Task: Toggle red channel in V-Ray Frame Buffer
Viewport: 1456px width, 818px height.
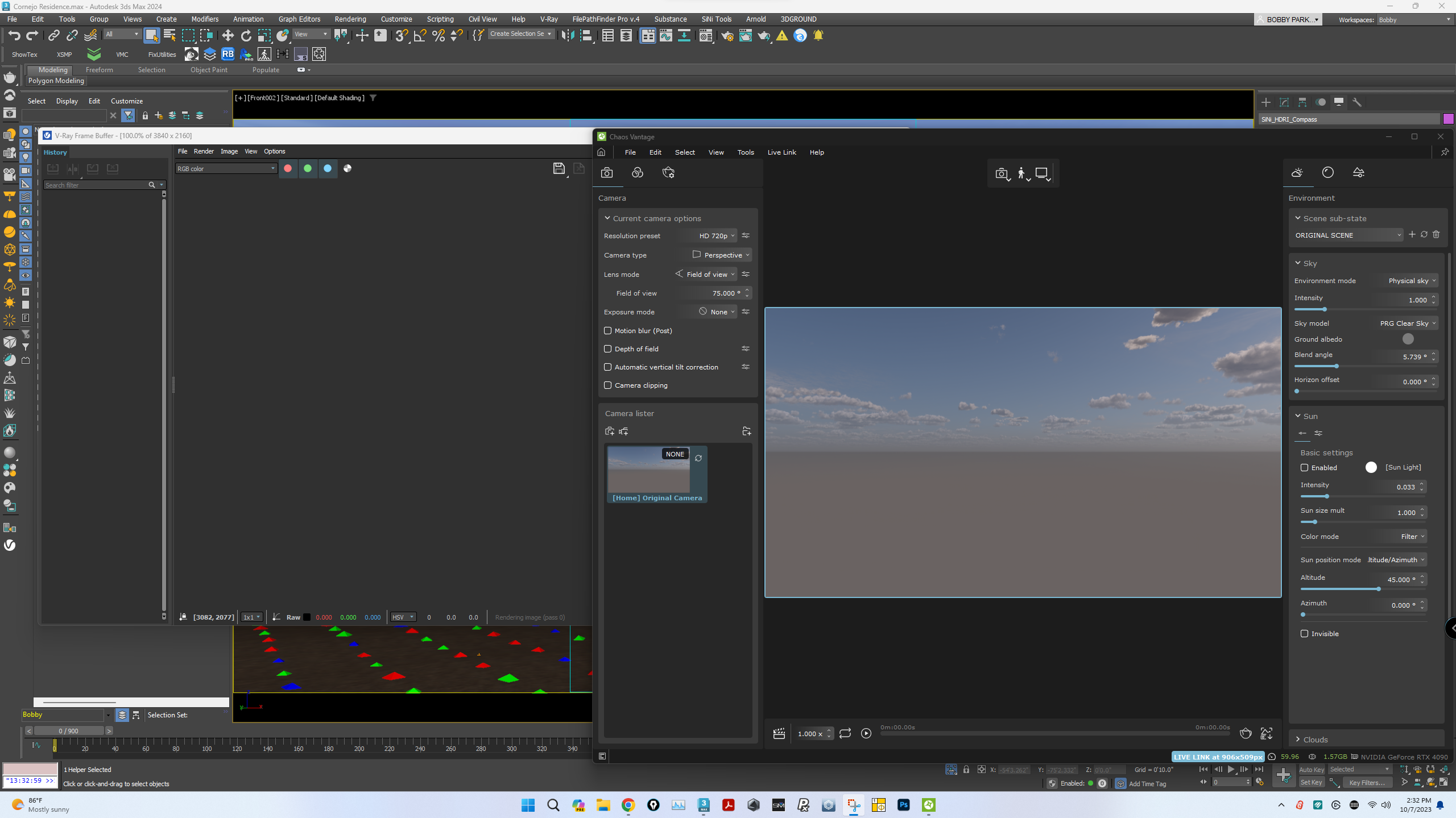Action: (288, 168)
